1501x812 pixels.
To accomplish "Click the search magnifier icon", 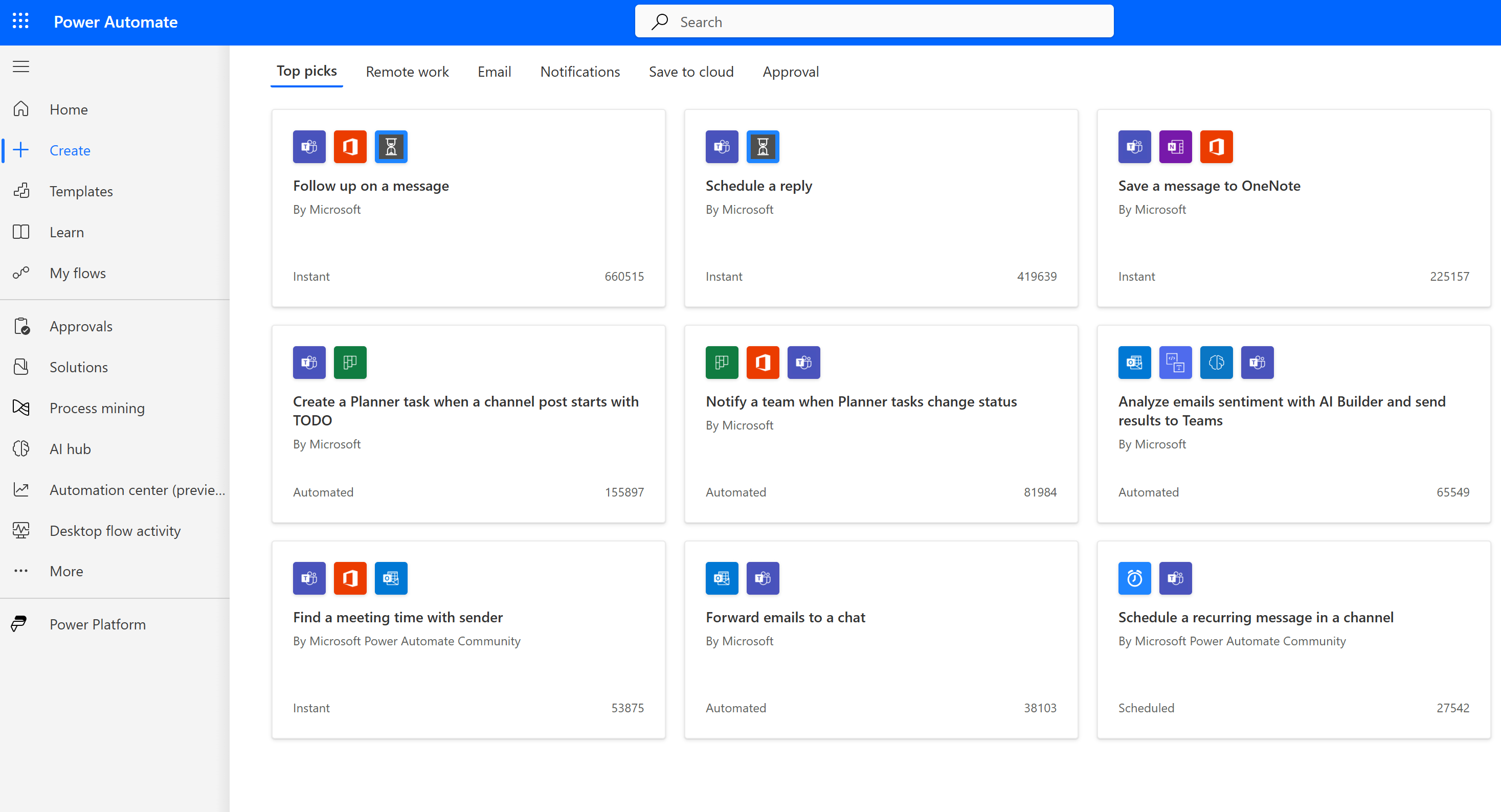I will (659, 21).
